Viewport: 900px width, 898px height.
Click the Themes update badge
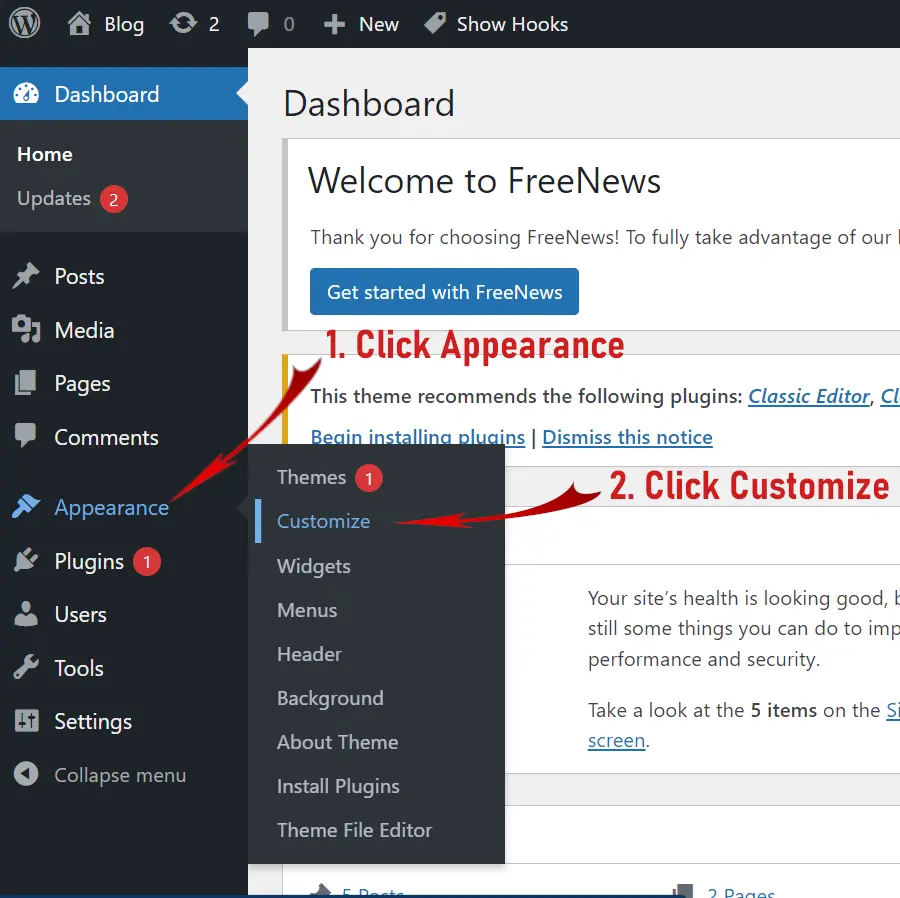(368, 478)
